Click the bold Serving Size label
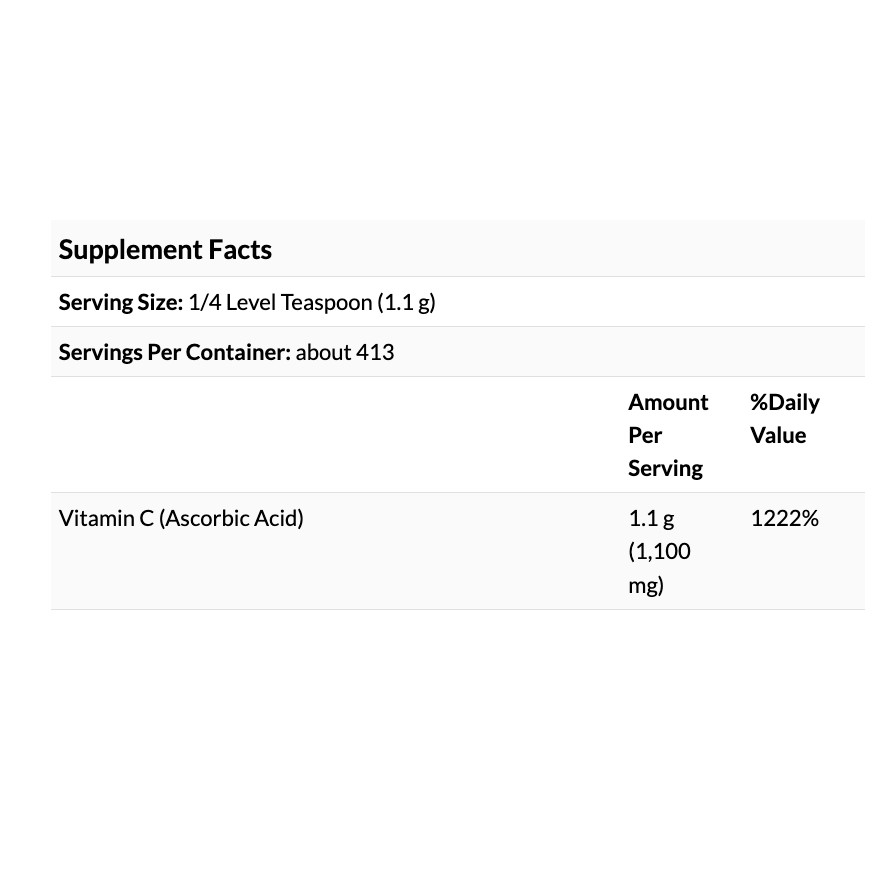 tap(120, 302)
